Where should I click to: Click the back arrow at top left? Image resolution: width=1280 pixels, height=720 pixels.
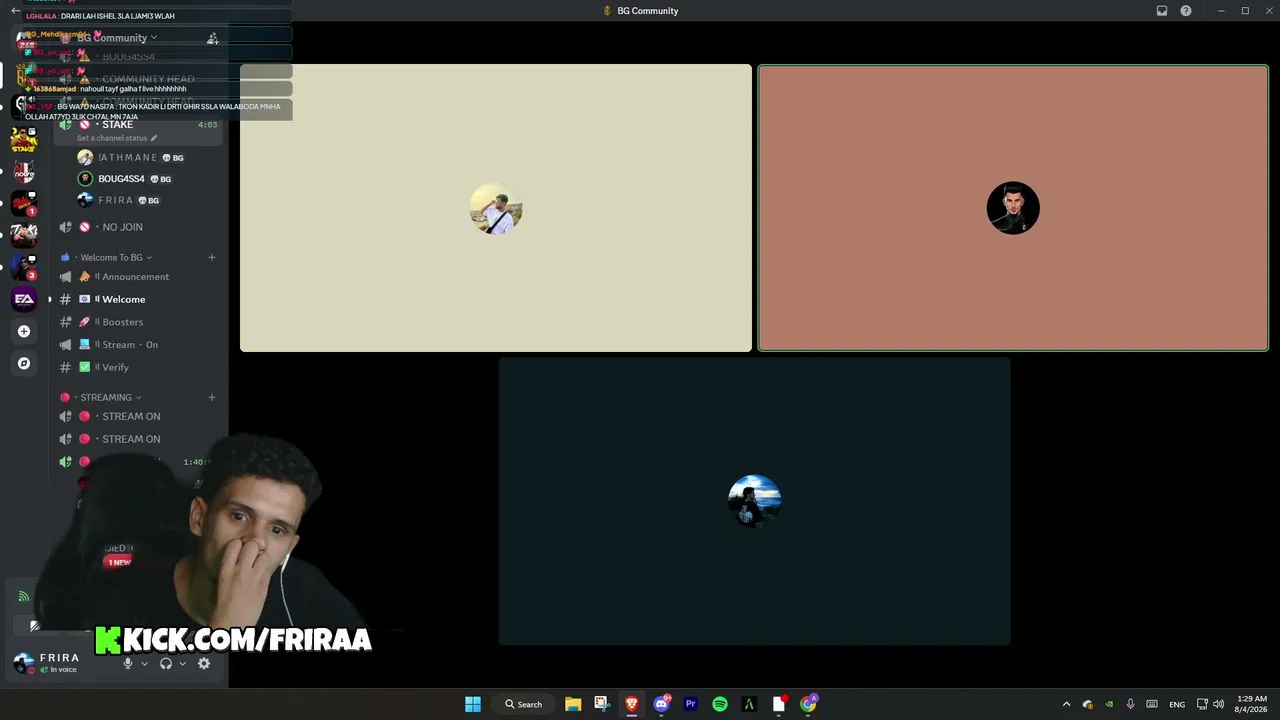point(15,11)
